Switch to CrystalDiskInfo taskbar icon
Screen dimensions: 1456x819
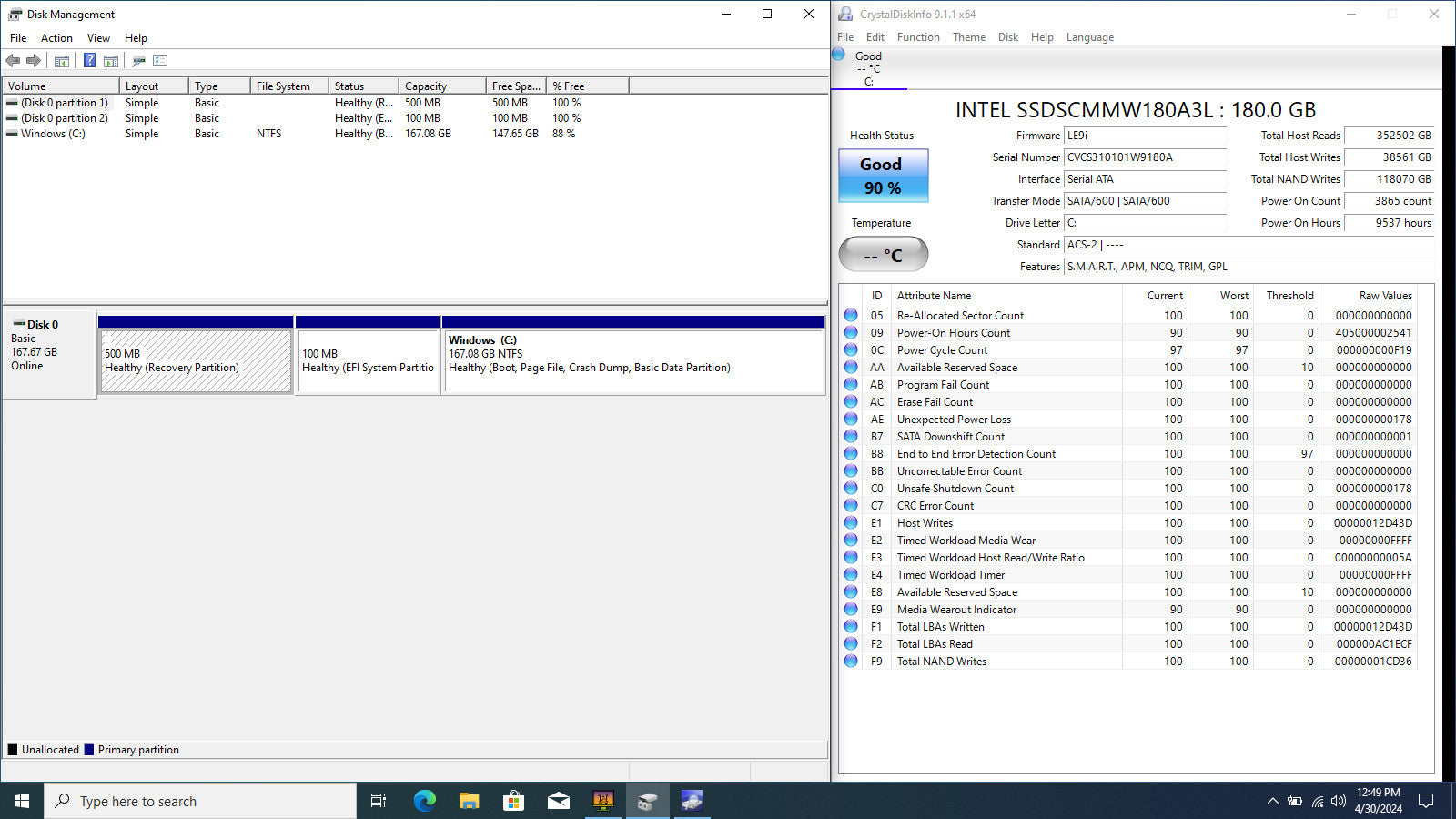(692, 801)
